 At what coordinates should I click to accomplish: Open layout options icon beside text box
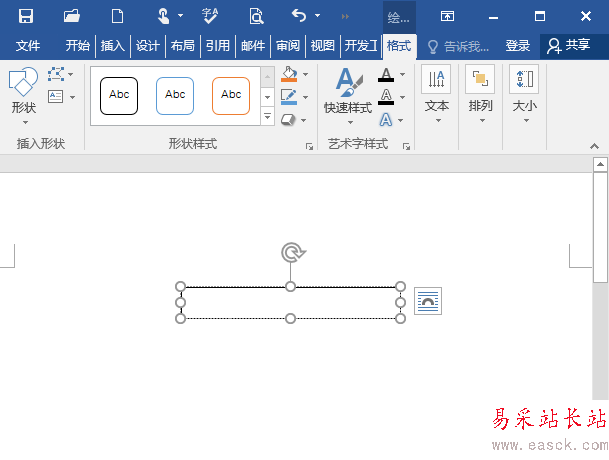(x=428, y=301)
